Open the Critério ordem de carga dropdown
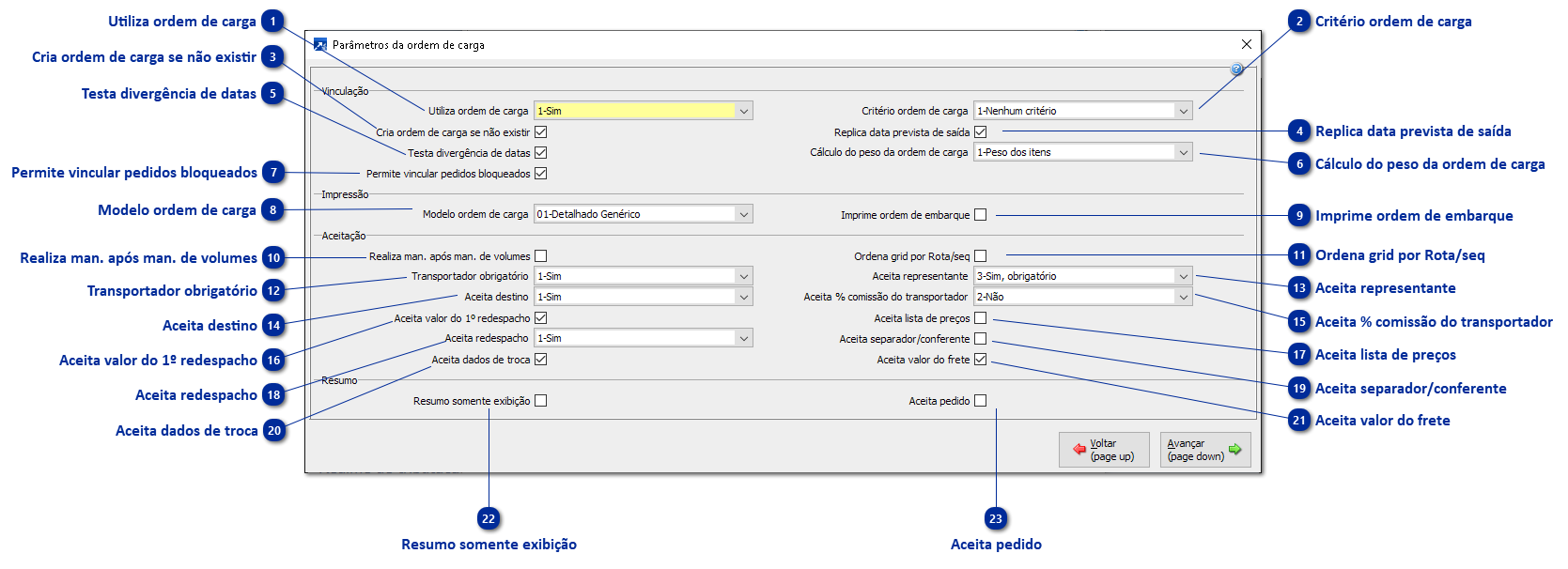Screen dimensions: 1568x569 (1183, 111)
